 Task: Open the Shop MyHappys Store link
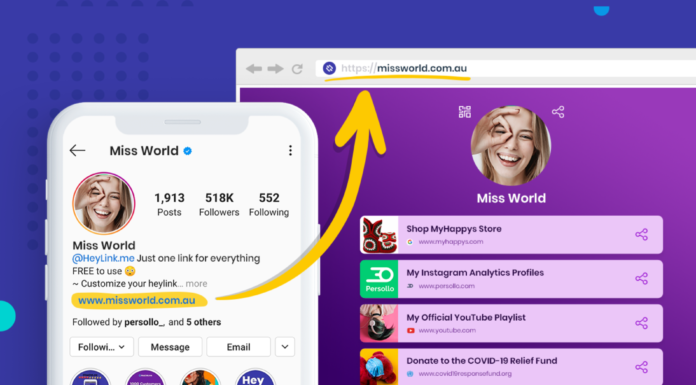pos(511,235)
